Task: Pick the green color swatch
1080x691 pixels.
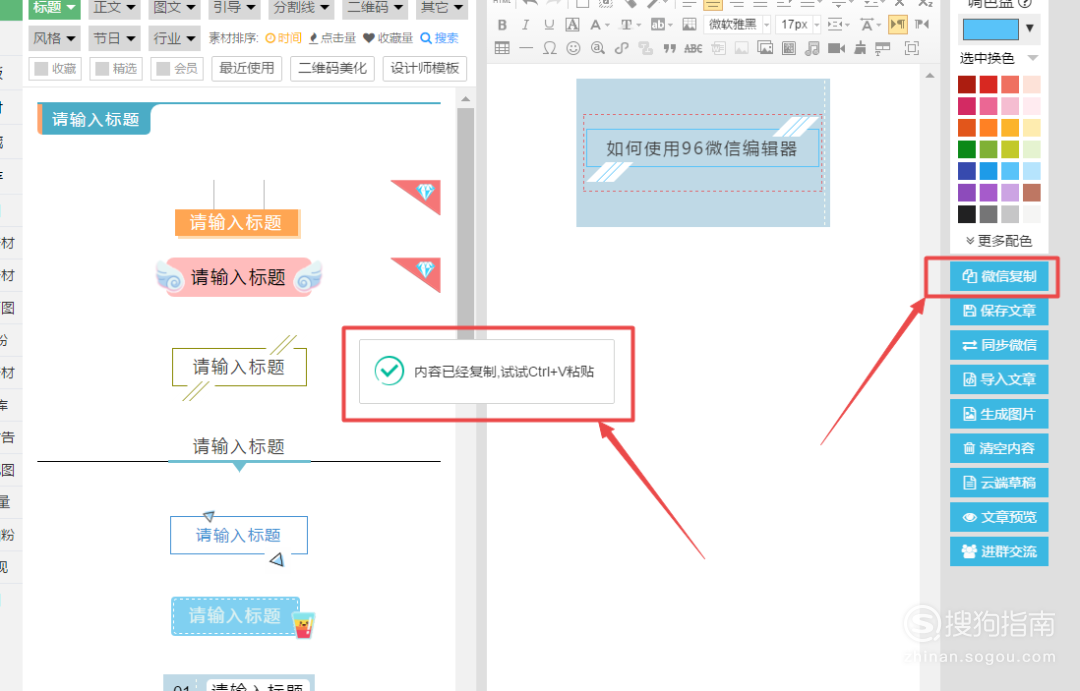Action: (x=966, y=149)
